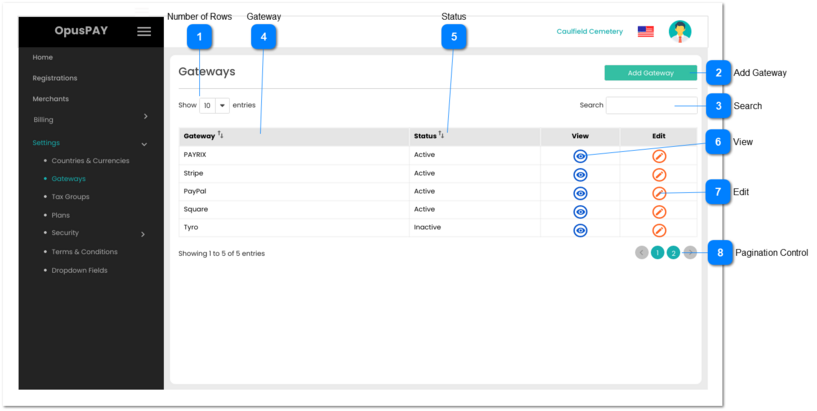
Task: Go to Countries & Currencies settings
Action: [90, 160]
